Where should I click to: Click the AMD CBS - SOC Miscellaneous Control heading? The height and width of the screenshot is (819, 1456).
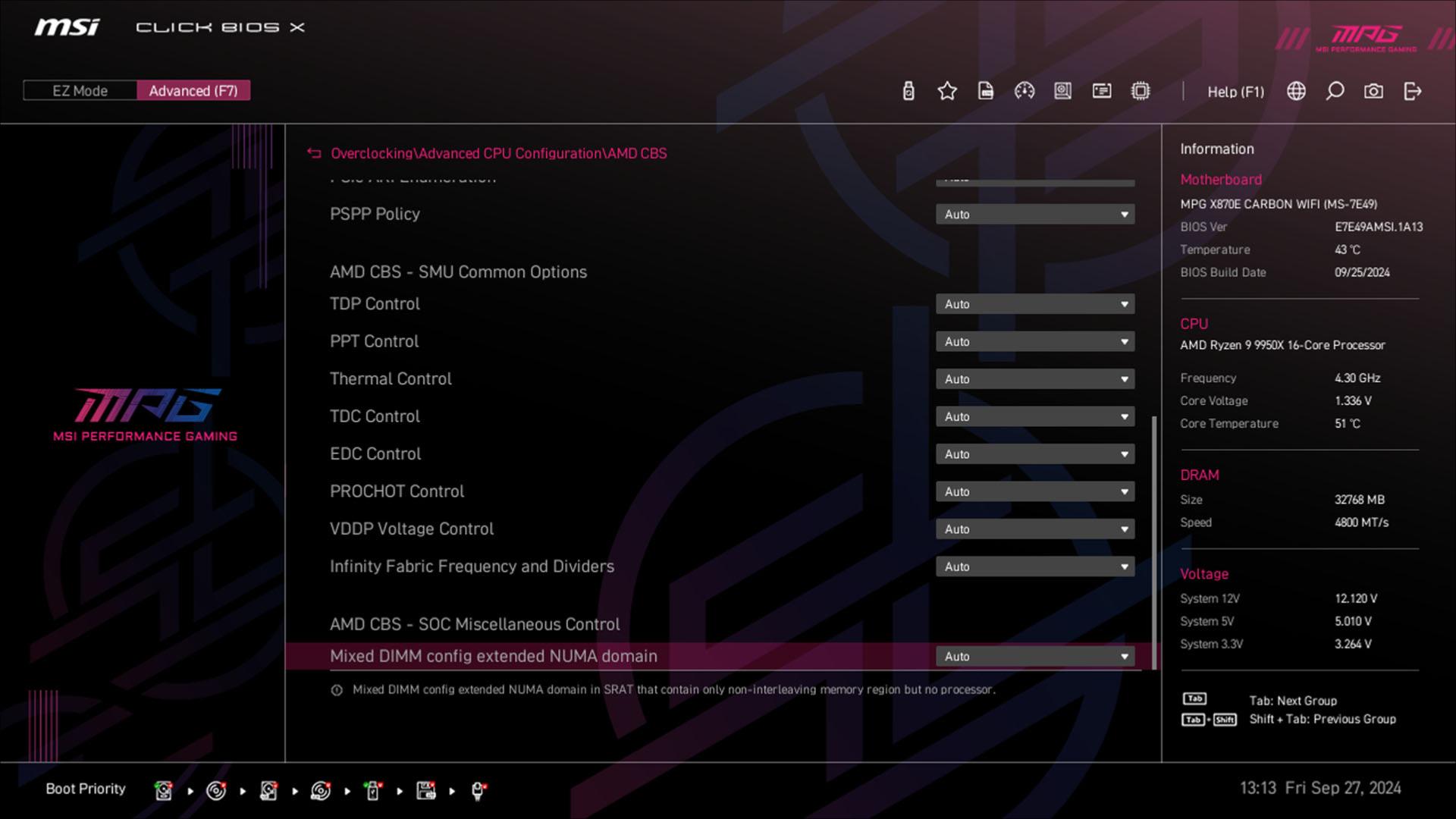coord(475,624)
